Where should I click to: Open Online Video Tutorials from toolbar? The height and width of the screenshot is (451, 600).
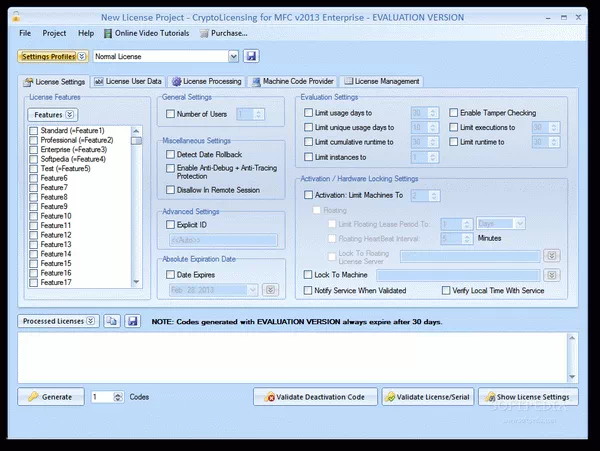click(x=145, y=33)
